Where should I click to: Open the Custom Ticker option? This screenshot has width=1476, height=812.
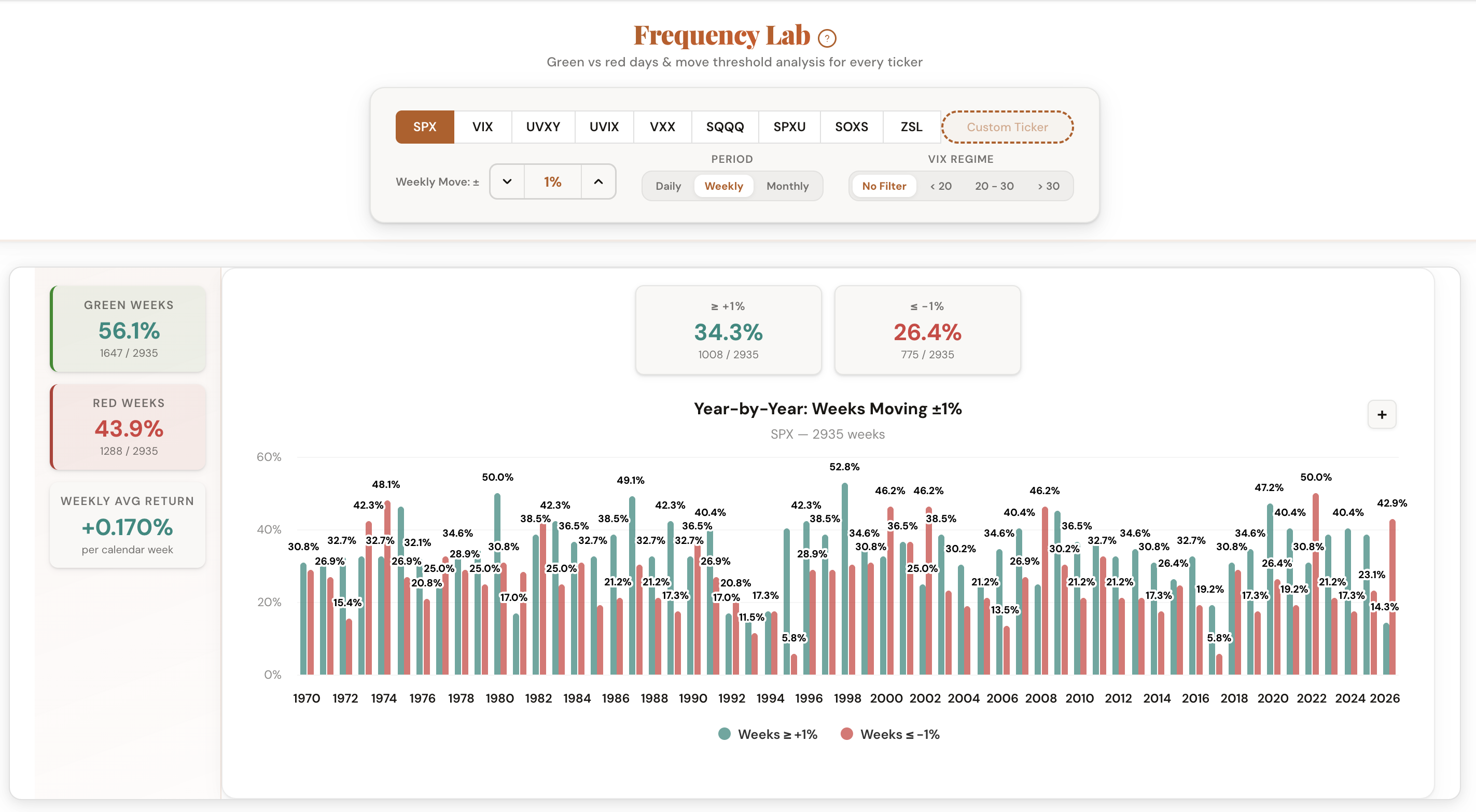(x=1007, y=127)
